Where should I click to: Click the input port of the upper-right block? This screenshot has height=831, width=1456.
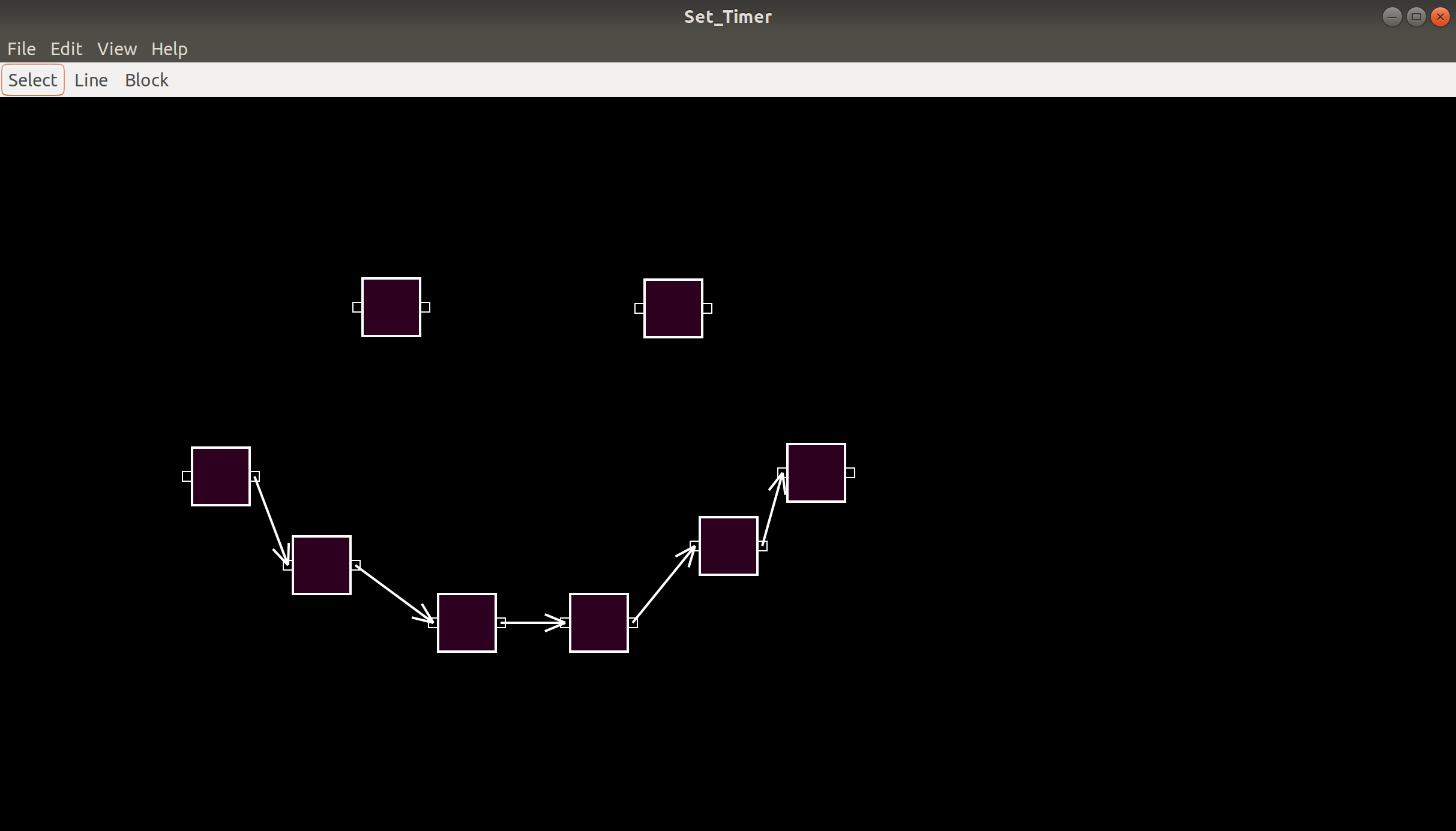[x=639, y=308]
